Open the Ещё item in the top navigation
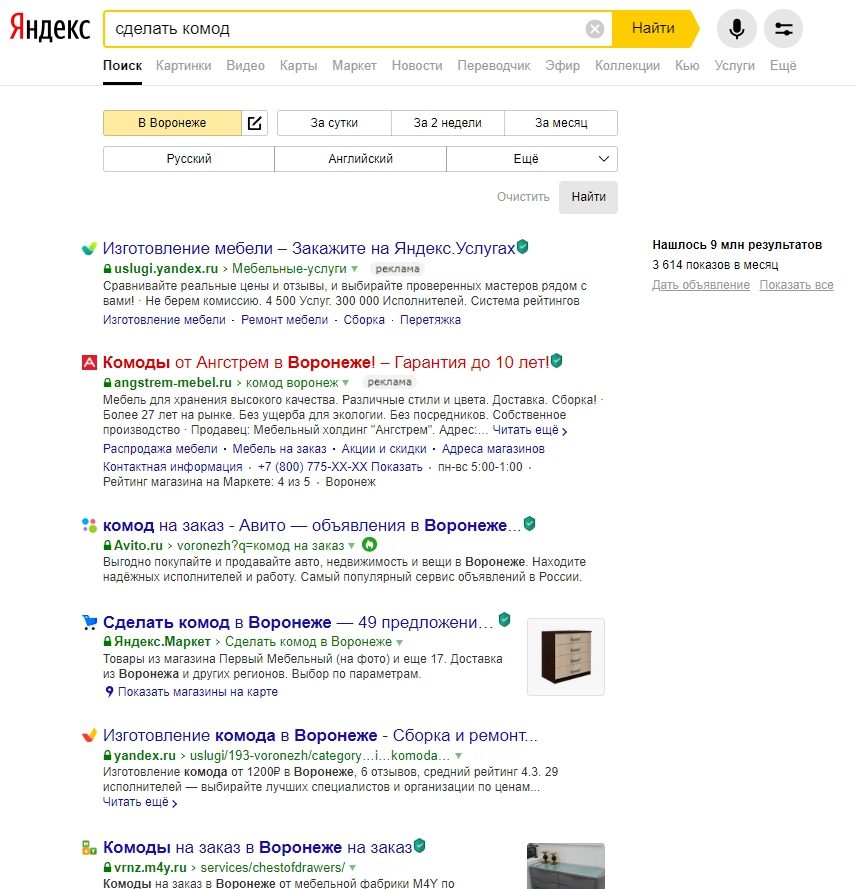The width and height of the screenshot is (856, 889). tap(783, 66)
